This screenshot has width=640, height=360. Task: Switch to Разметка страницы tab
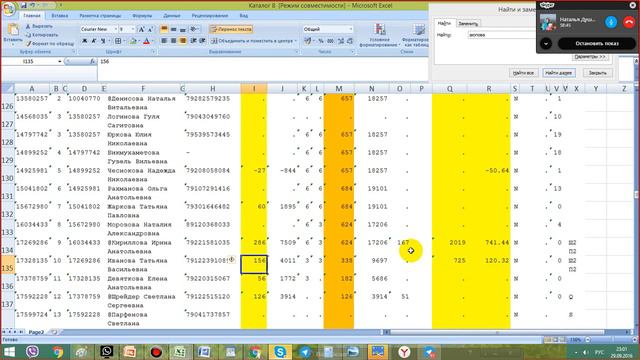pos(100,16)
